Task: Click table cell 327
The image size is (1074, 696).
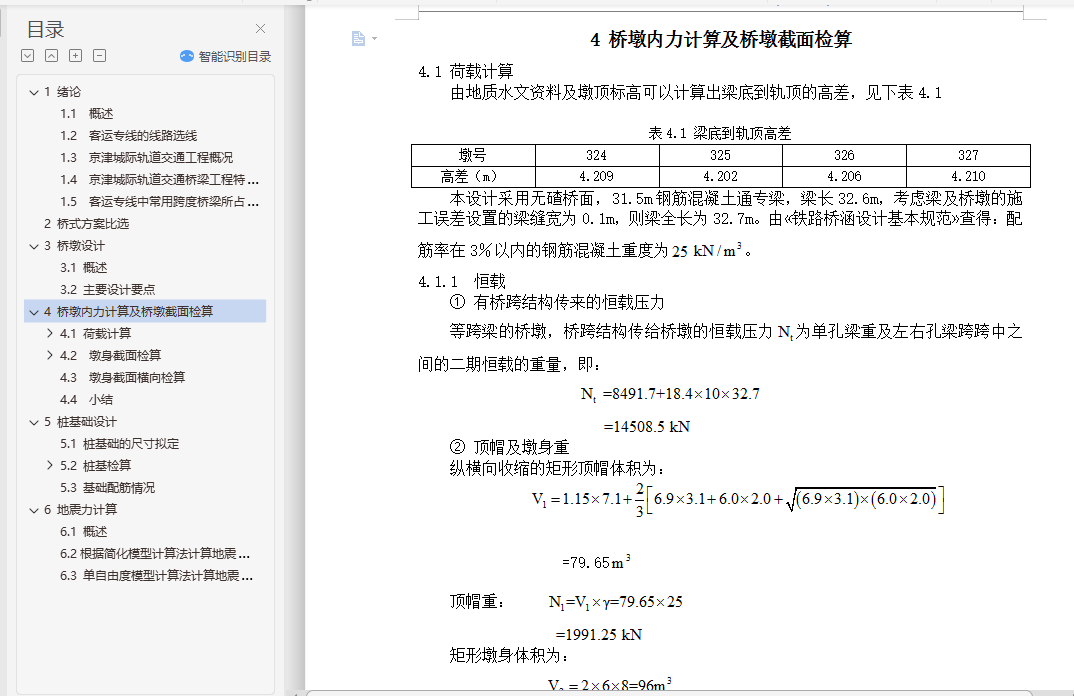Action: (x=969, y=156)
